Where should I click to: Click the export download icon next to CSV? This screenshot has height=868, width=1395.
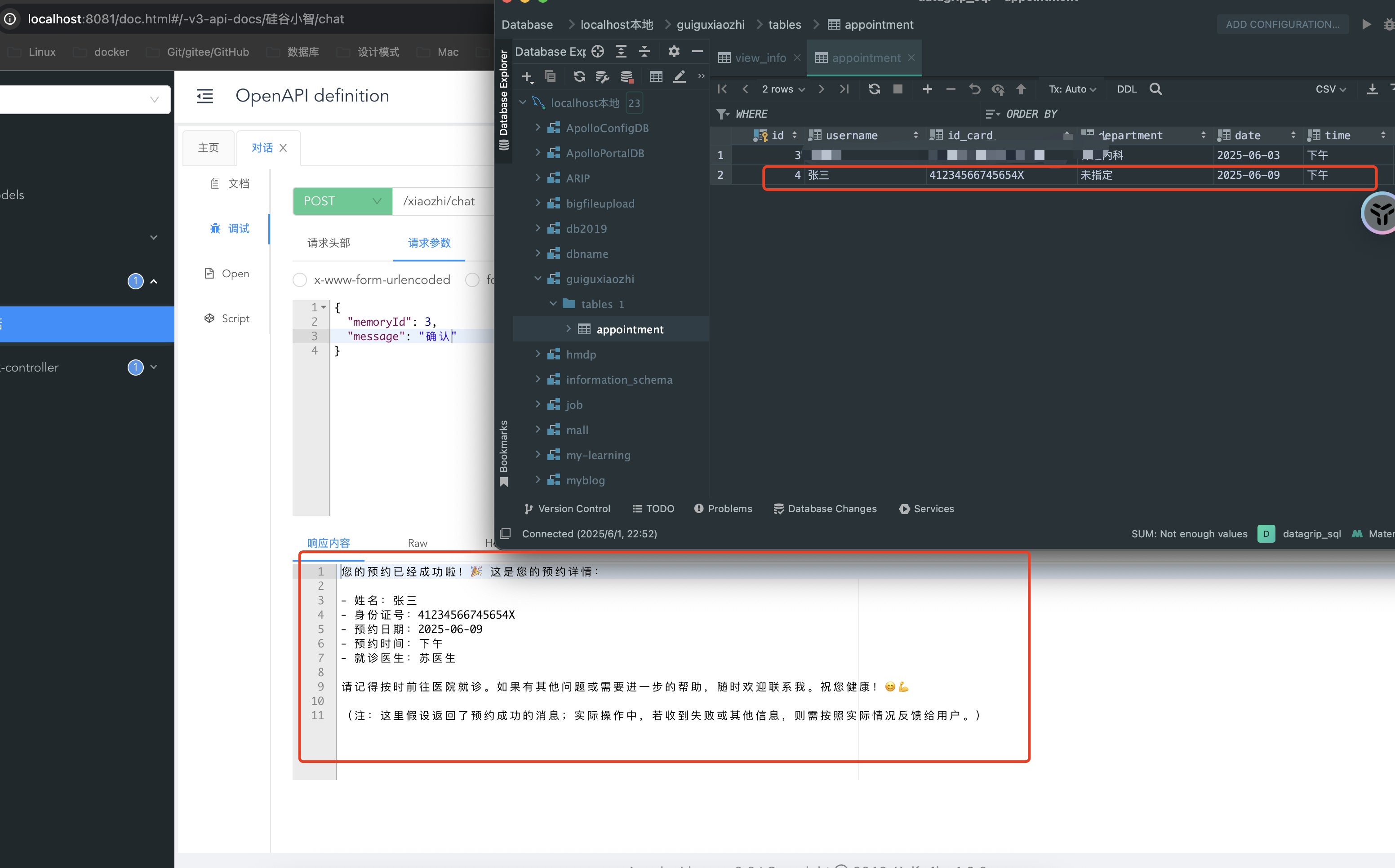1372,89
